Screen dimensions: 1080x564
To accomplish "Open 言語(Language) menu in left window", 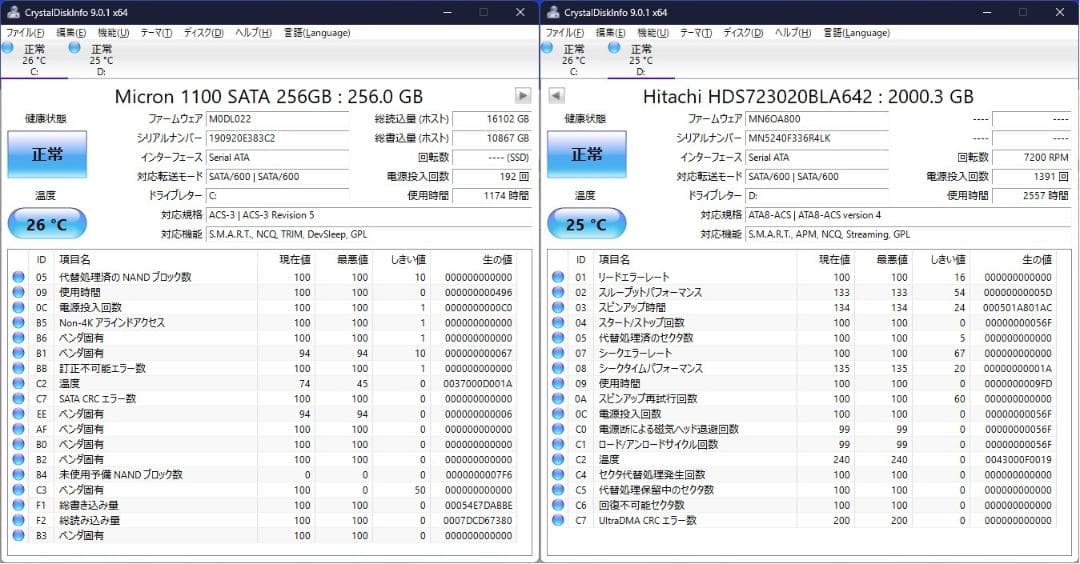I will click(317, 32).
